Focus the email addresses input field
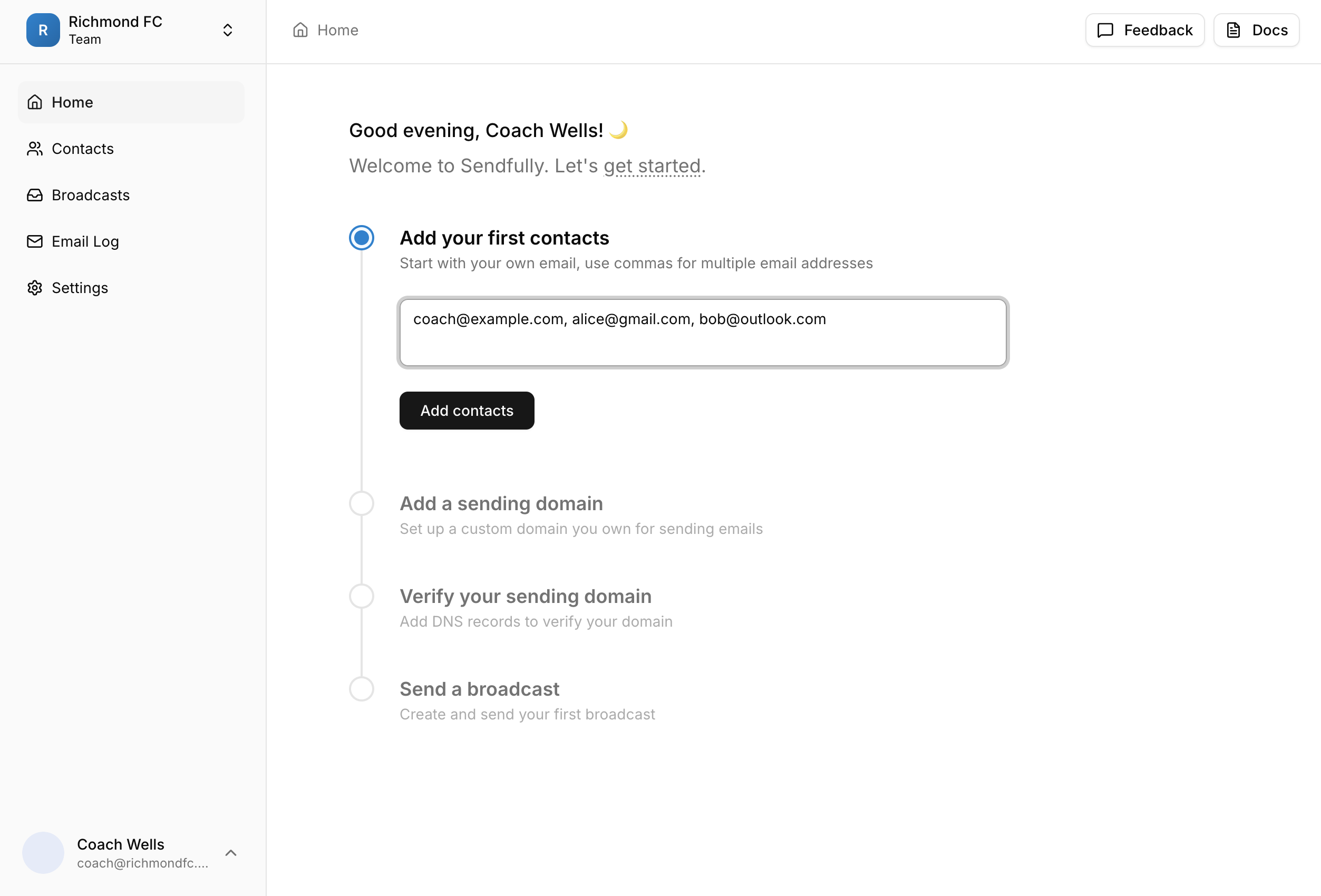1321x896 pixels. (703, 333)
